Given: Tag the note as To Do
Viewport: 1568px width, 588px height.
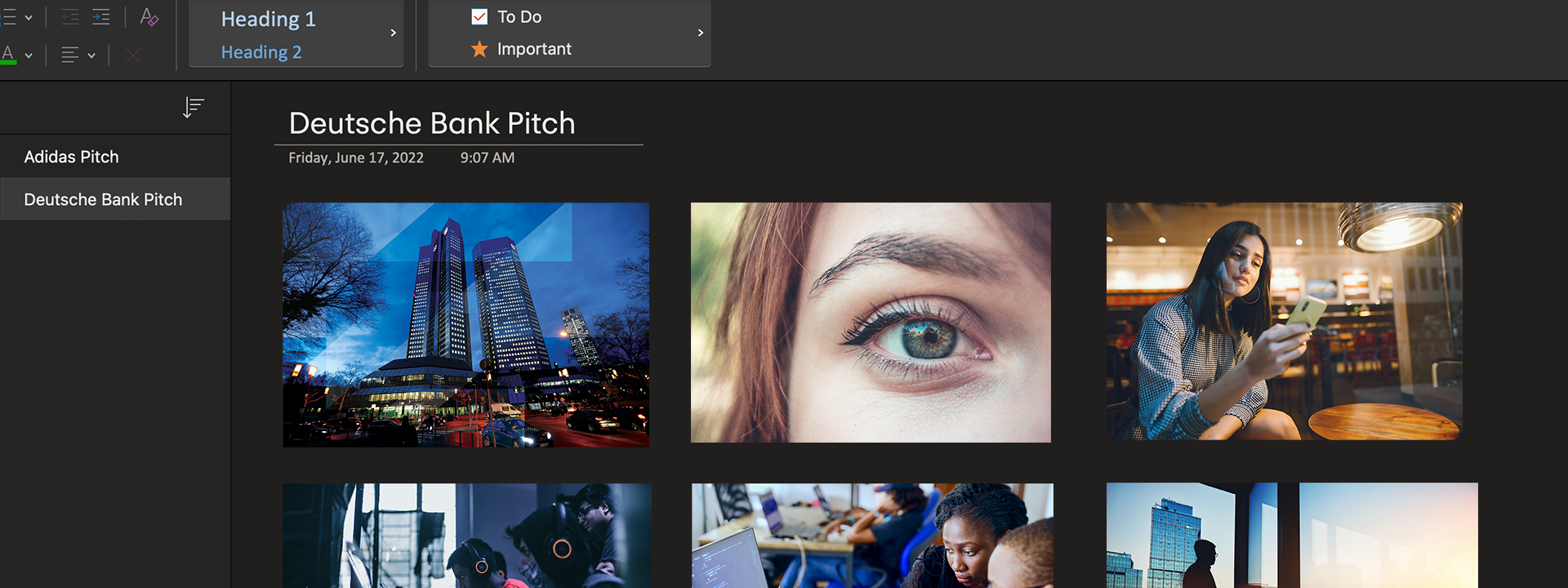Looking at the screenshot, I should click(506, 16).
